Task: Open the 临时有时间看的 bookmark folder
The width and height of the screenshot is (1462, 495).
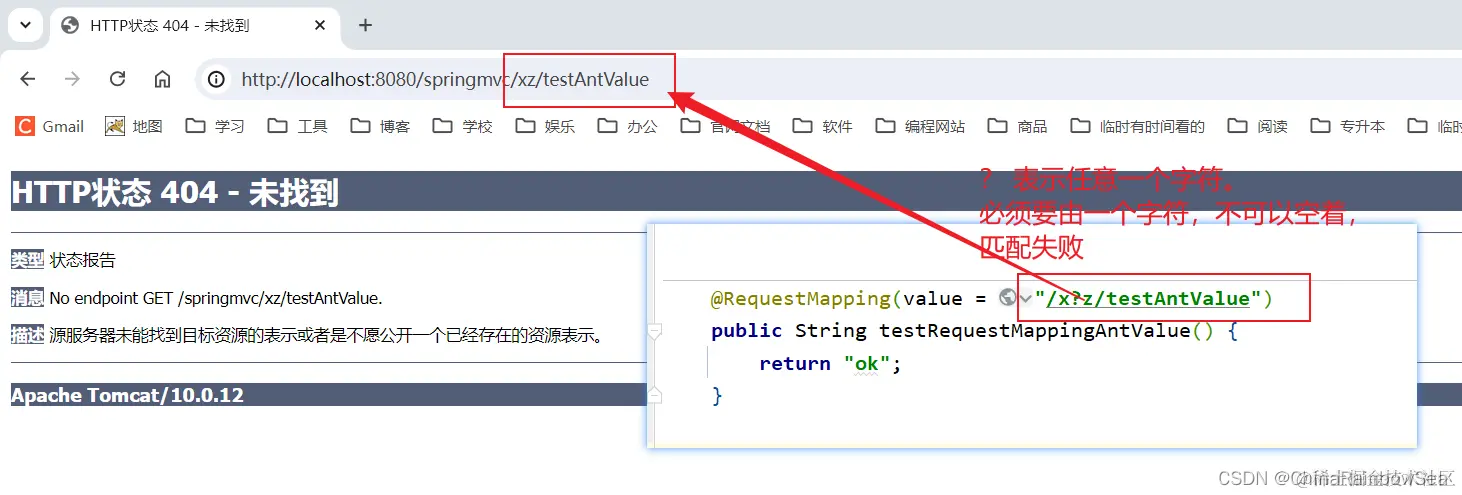Action: coord(1138,126)
